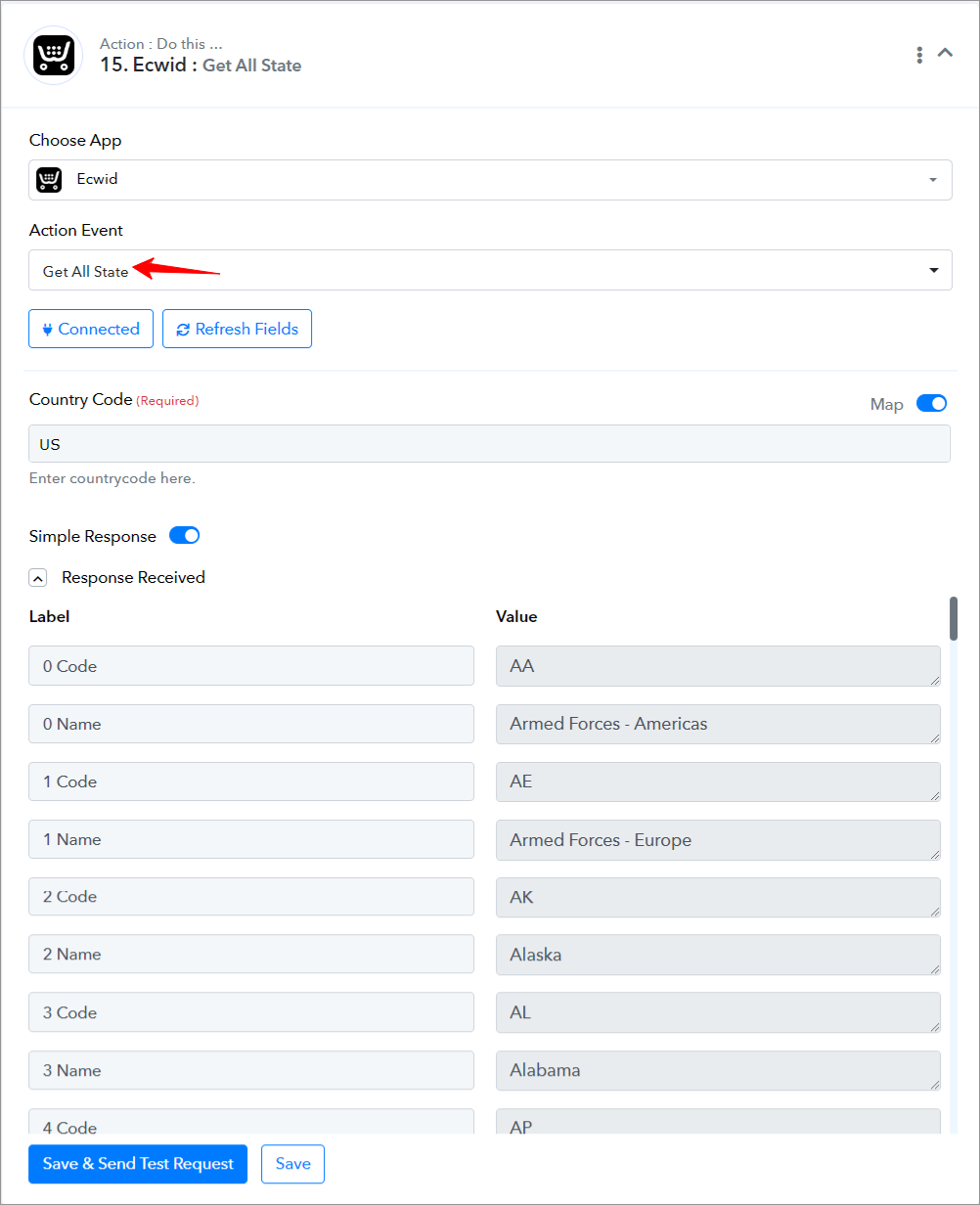
Task: Click the 'Response Received' label text
Action: tap(133, 577)
